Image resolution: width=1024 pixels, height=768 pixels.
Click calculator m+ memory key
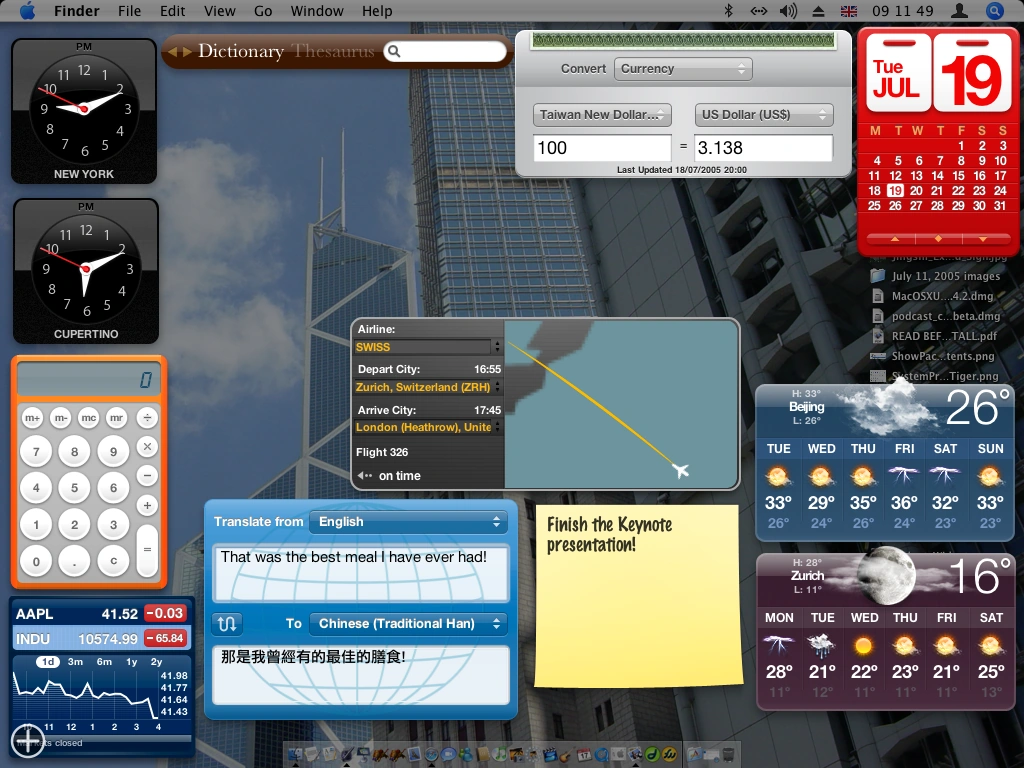32,418
